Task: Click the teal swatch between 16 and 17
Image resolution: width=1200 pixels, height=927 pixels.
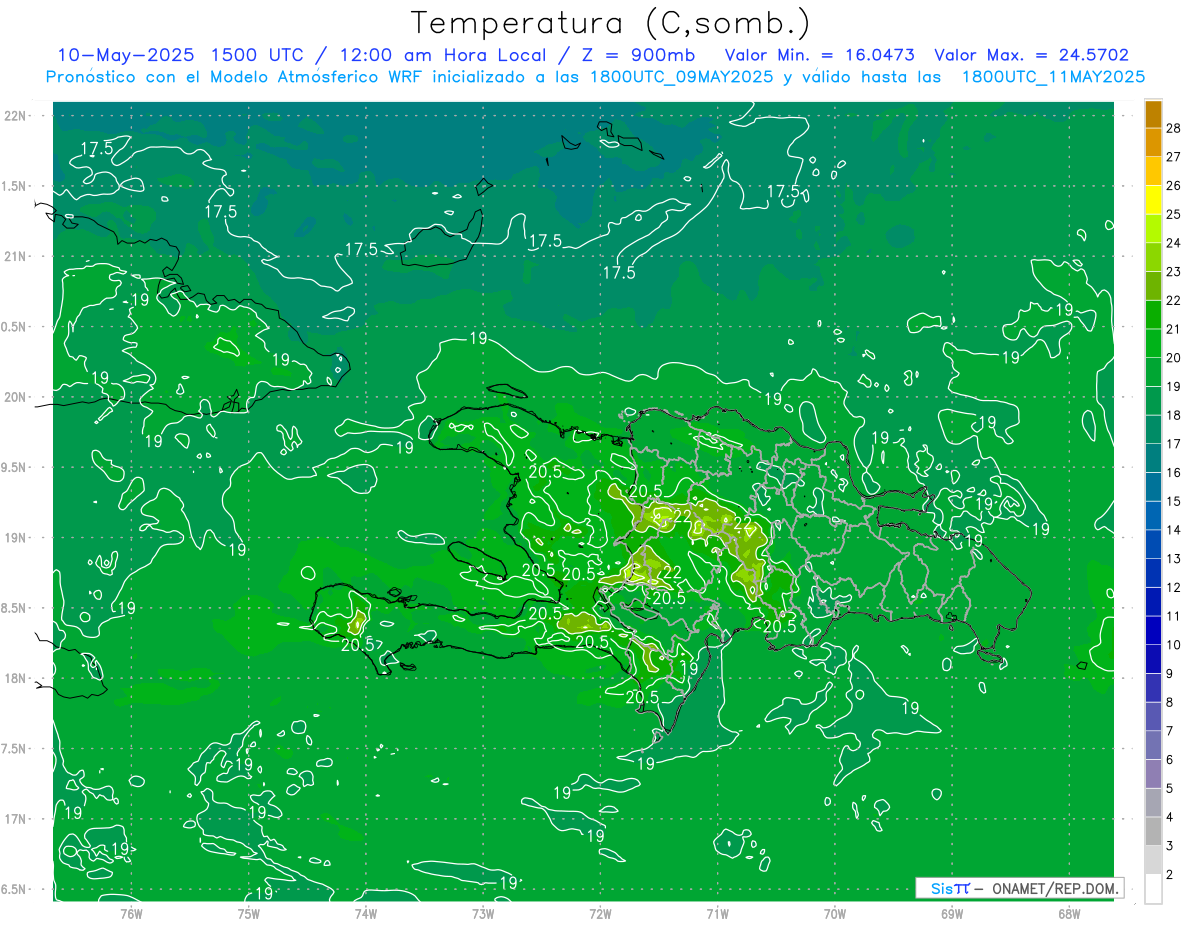Action: tap(1153, 458)
